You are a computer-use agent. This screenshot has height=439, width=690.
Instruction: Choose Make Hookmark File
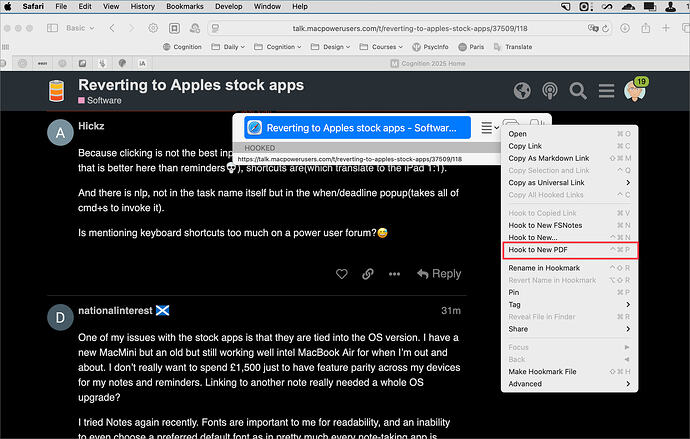click(569, 372)
